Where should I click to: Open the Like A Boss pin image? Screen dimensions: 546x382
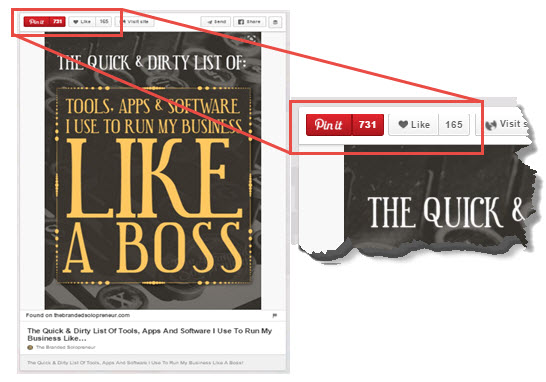(153, 171)
